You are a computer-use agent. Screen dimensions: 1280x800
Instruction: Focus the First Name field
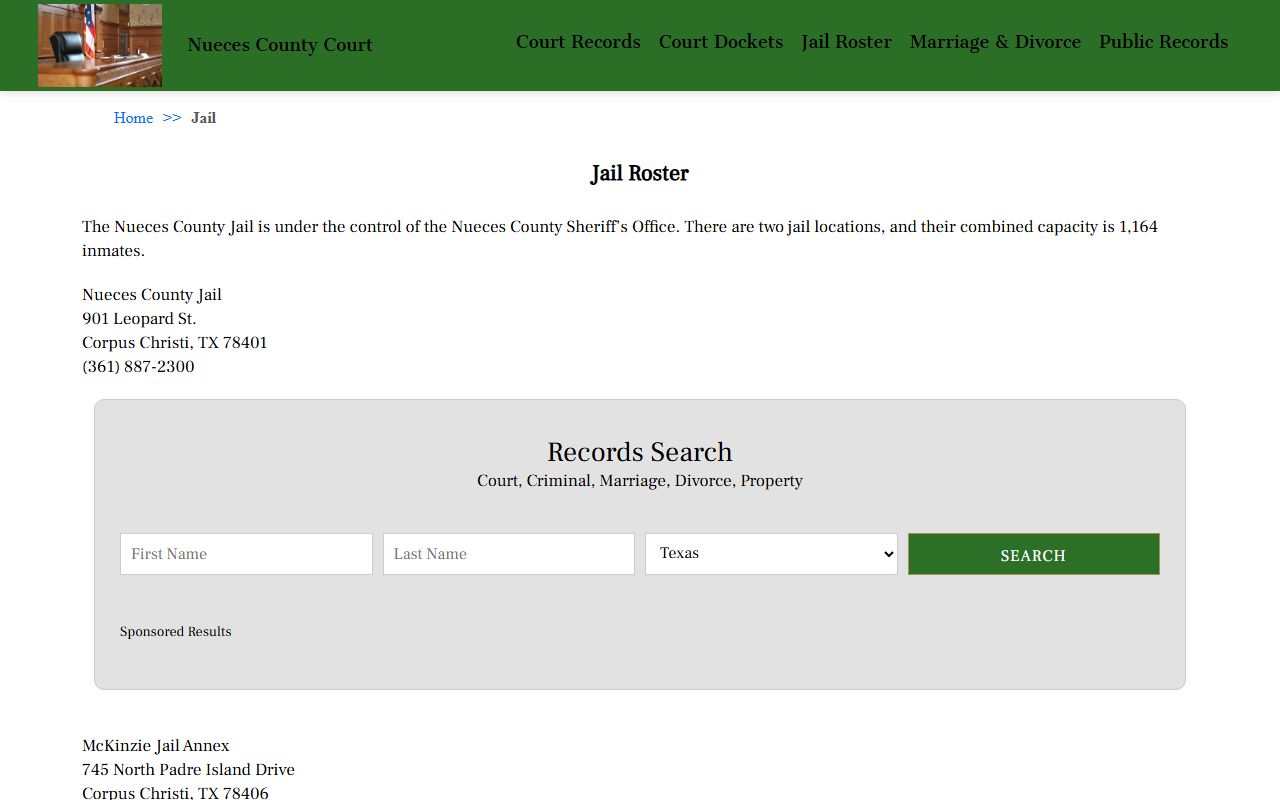coord(246,554)
